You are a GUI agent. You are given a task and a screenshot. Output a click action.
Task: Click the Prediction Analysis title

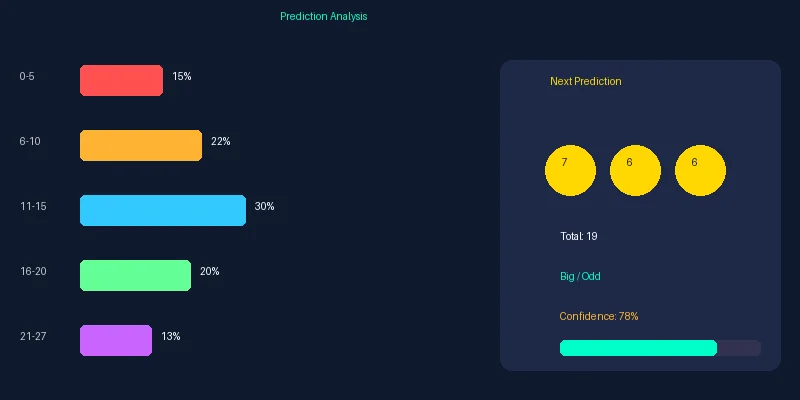[x=323, y=17]
